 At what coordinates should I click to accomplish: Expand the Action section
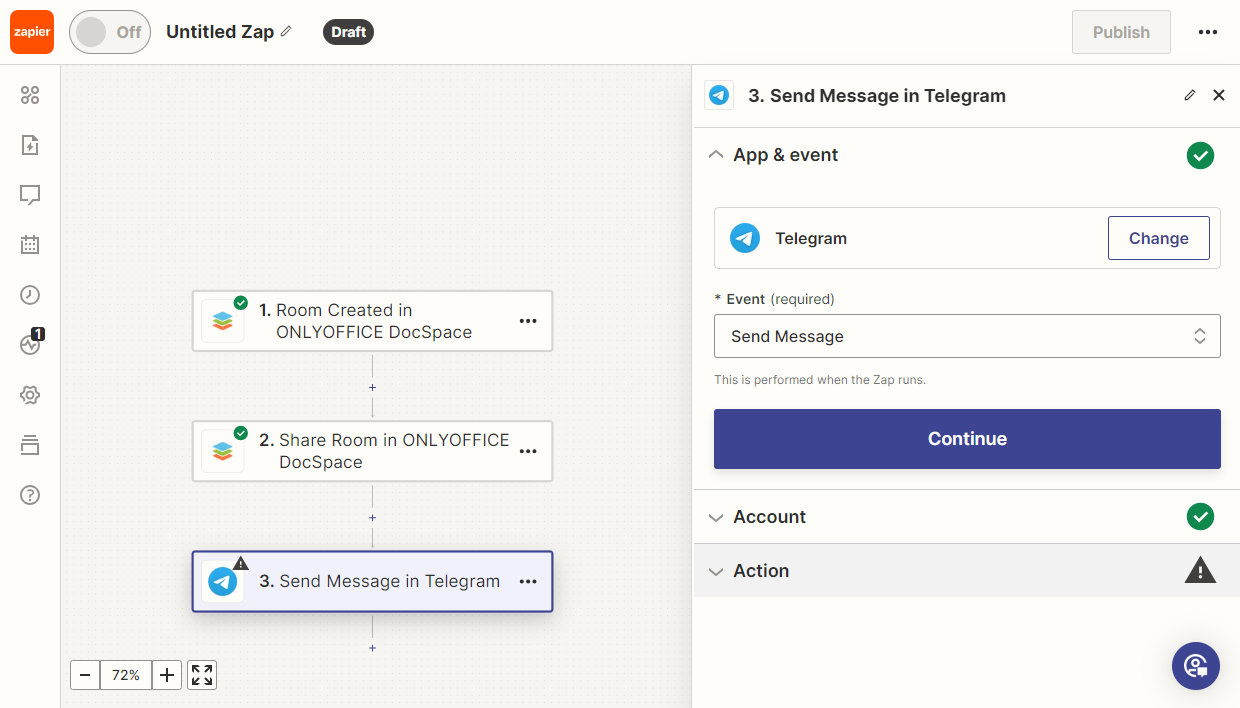pyautogui.click(x=761, y=571)
